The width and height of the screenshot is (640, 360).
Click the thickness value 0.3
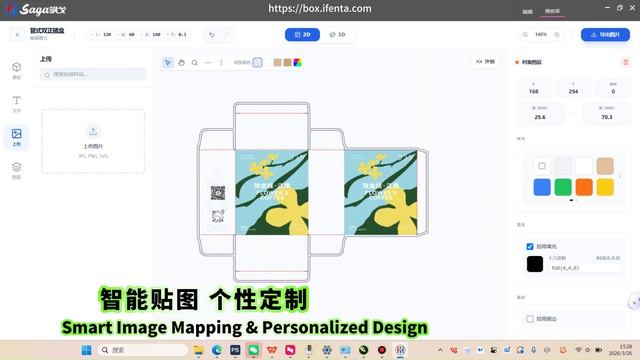pyautogui.click(x=182, y=35)
